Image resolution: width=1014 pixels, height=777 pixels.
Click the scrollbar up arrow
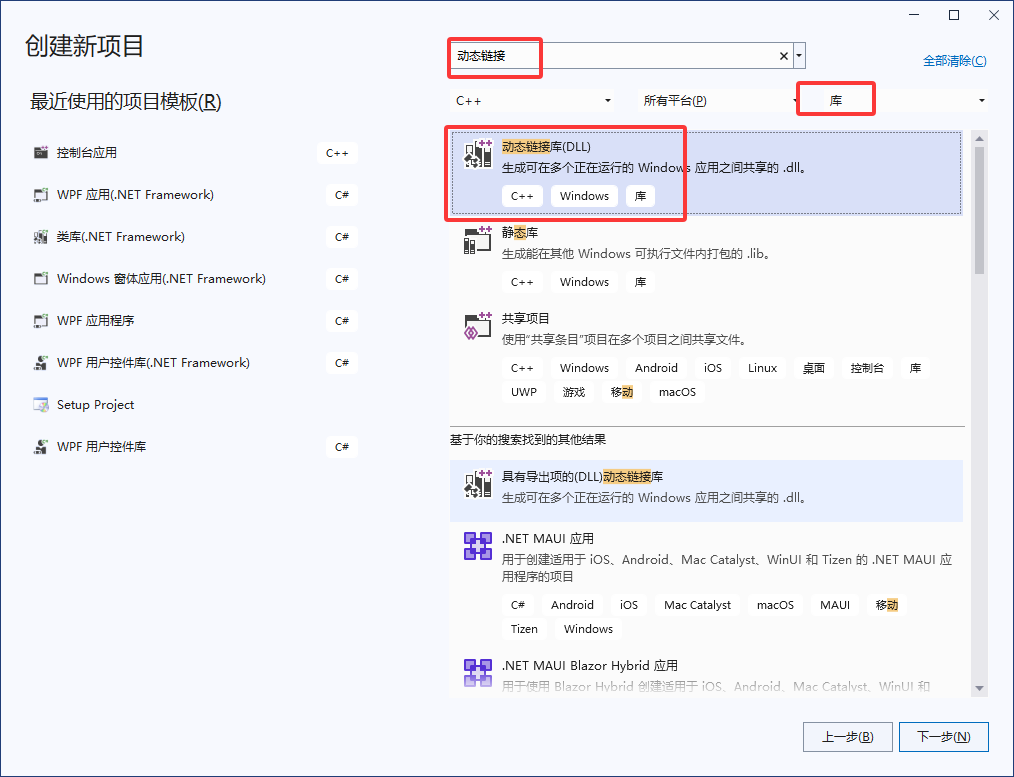coord(979,139)
